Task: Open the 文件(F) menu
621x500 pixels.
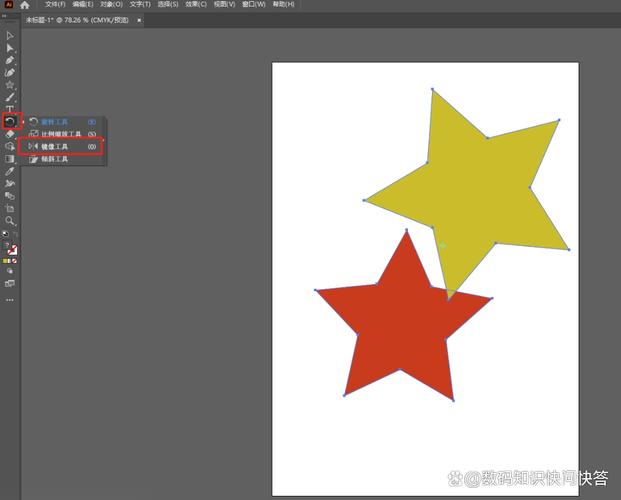Action: click(55, 5)
